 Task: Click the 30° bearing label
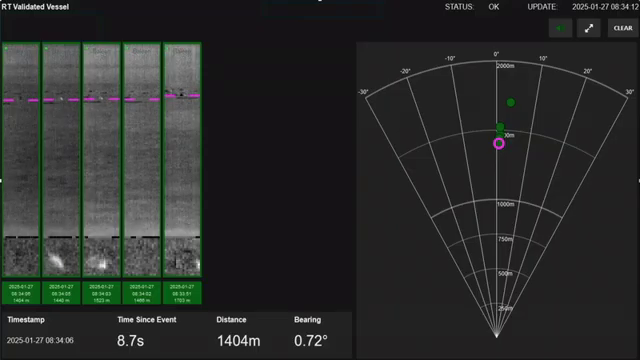630,92
